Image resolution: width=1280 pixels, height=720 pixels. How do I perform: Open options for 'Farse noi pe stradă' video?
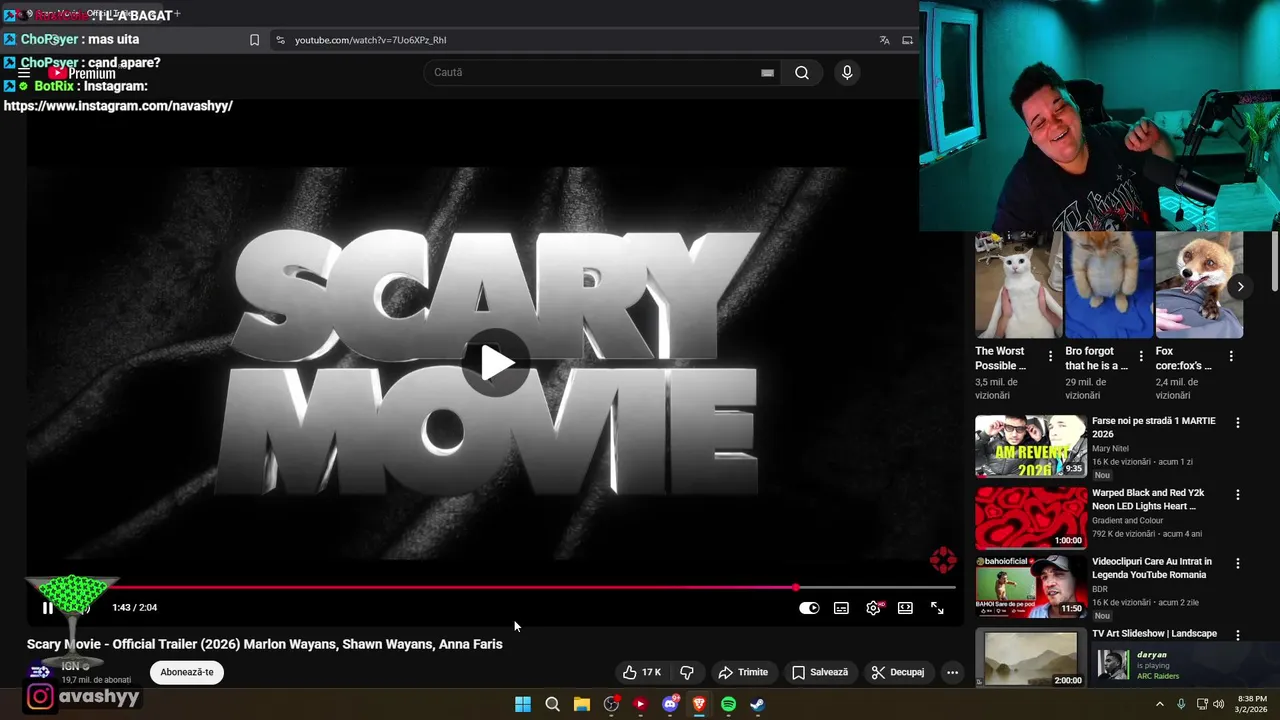pyautogui.click(x=1238, y=423)
